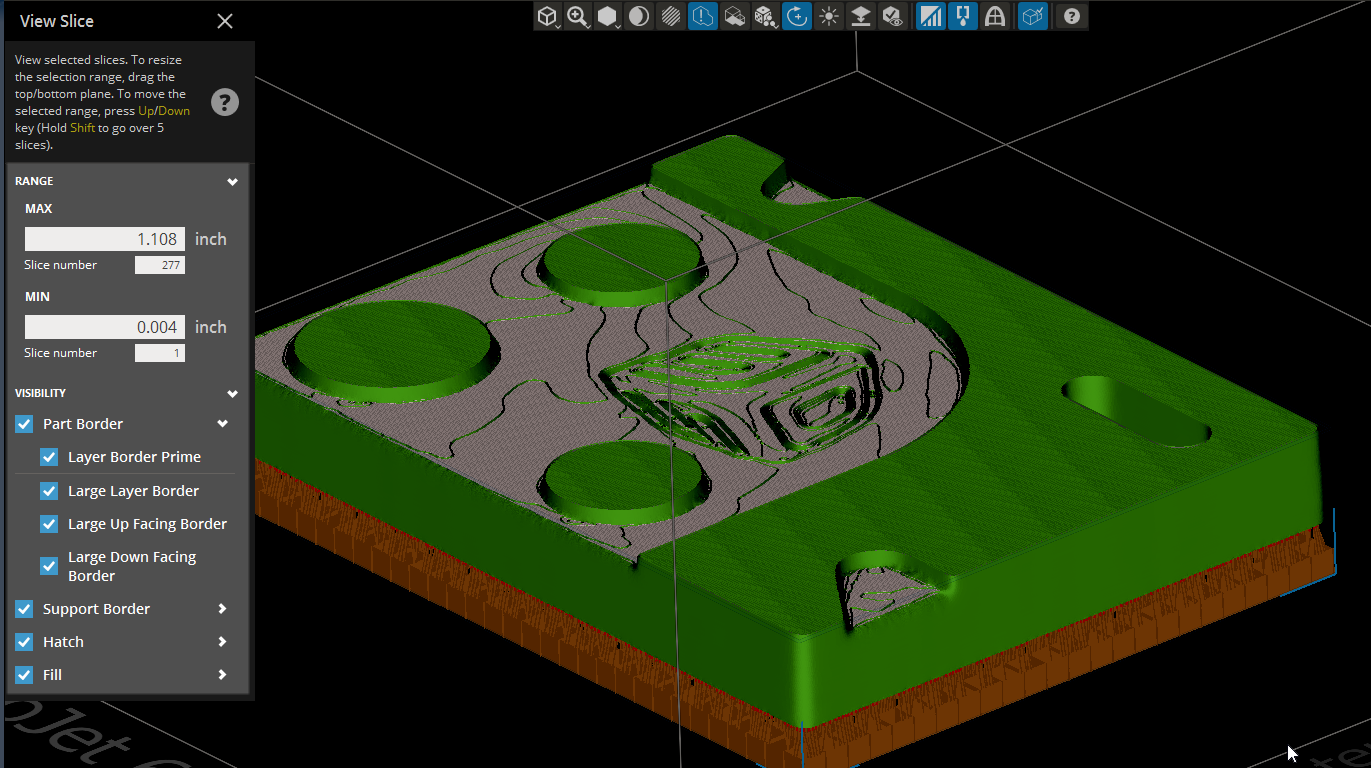The image size is (1371, 768).
Task: Click the zoom magnifier tool
Action: click(578, 16)
